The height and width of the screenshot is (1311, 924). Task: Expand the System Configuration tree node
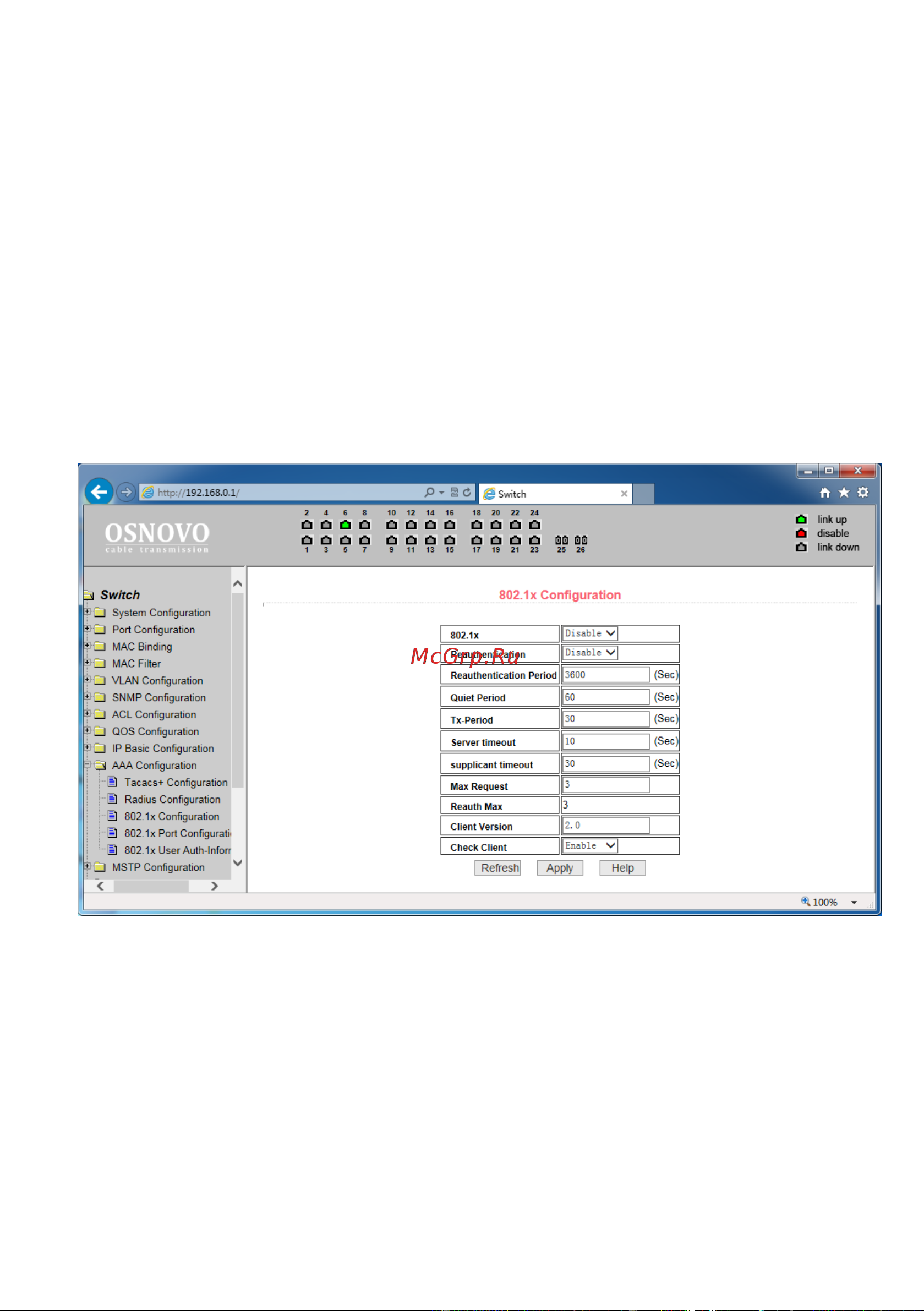88,611
